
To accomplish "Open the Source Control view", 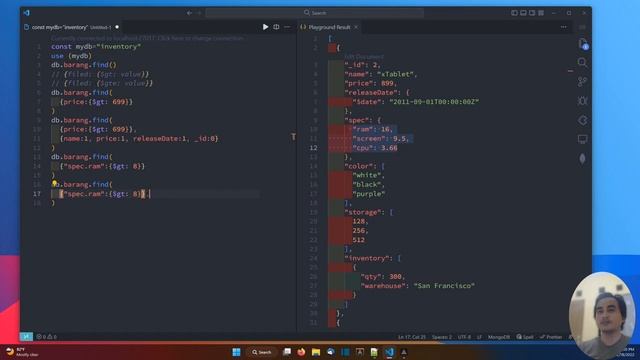I will [x=582, y=82].
